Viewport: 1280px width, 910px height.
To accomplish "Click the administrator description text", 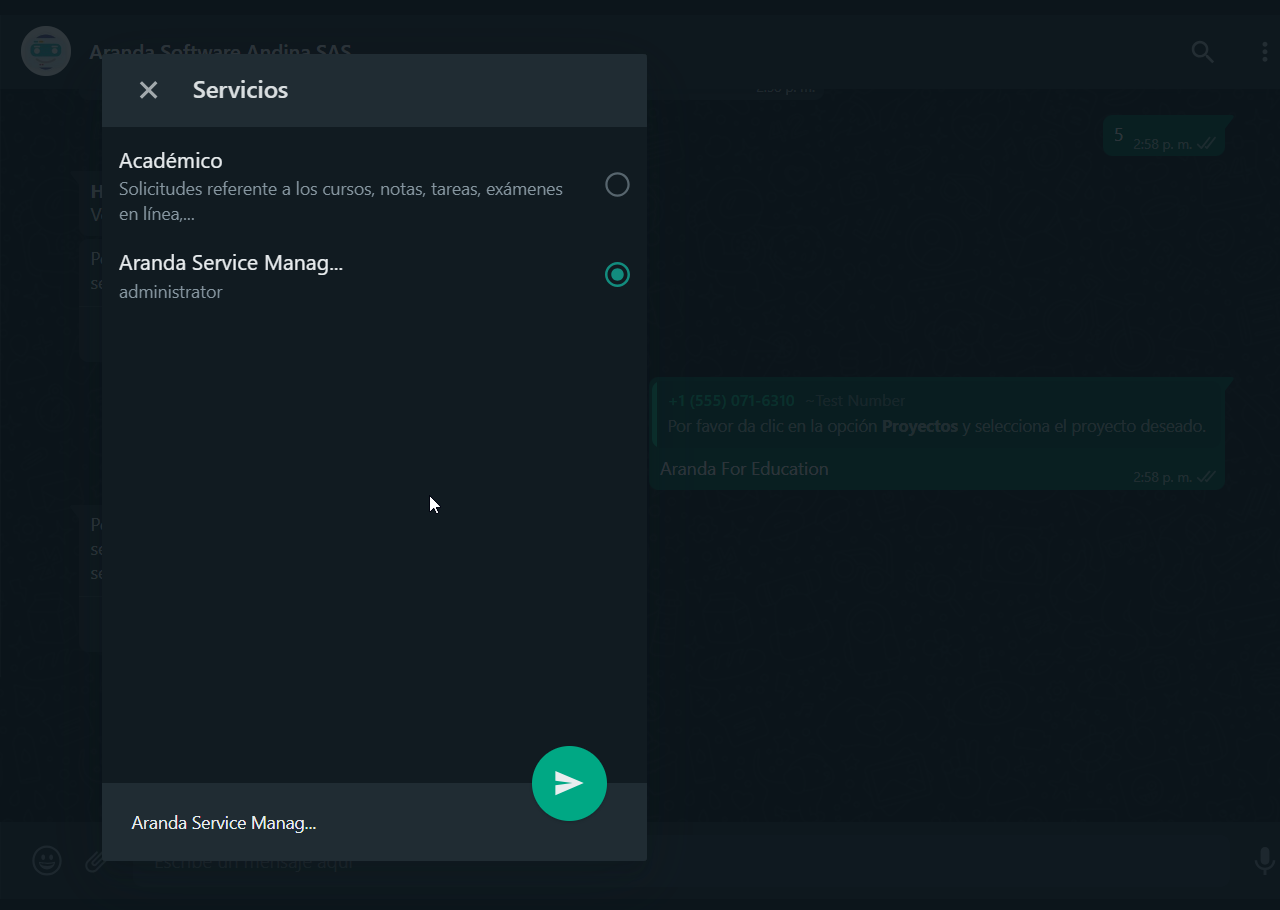I will click(x=171, y=292).
